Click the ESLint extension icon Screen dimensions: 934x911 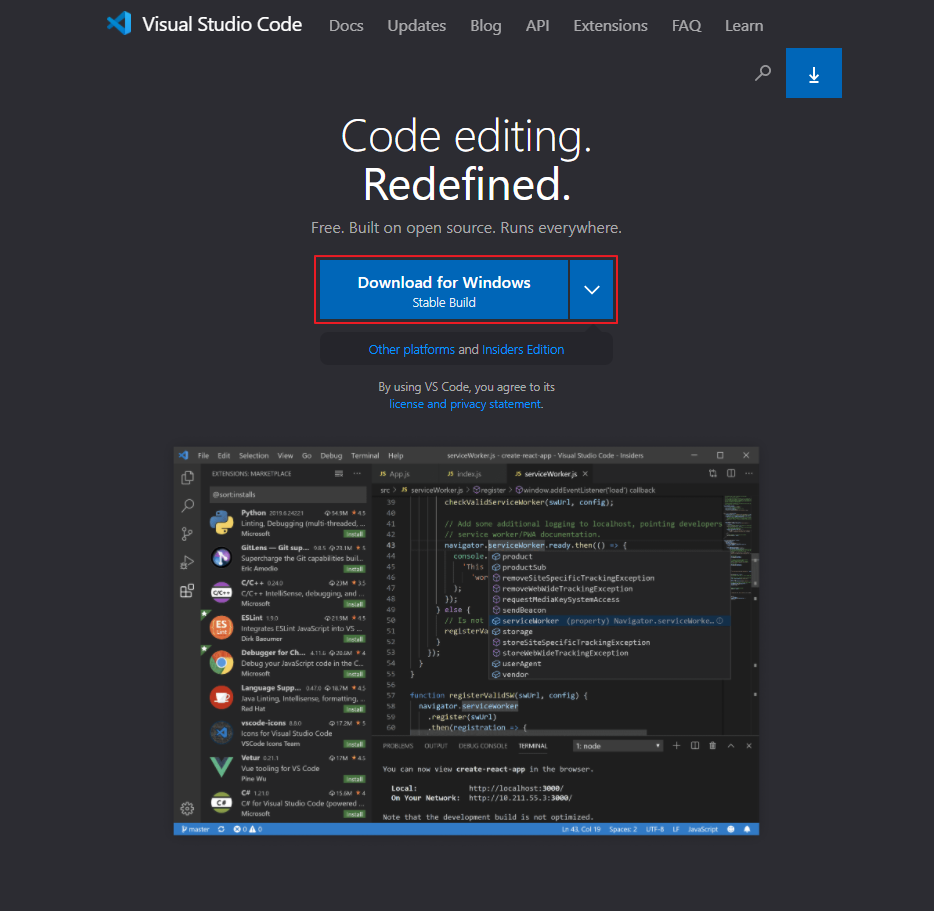click(x=222, y=627)
